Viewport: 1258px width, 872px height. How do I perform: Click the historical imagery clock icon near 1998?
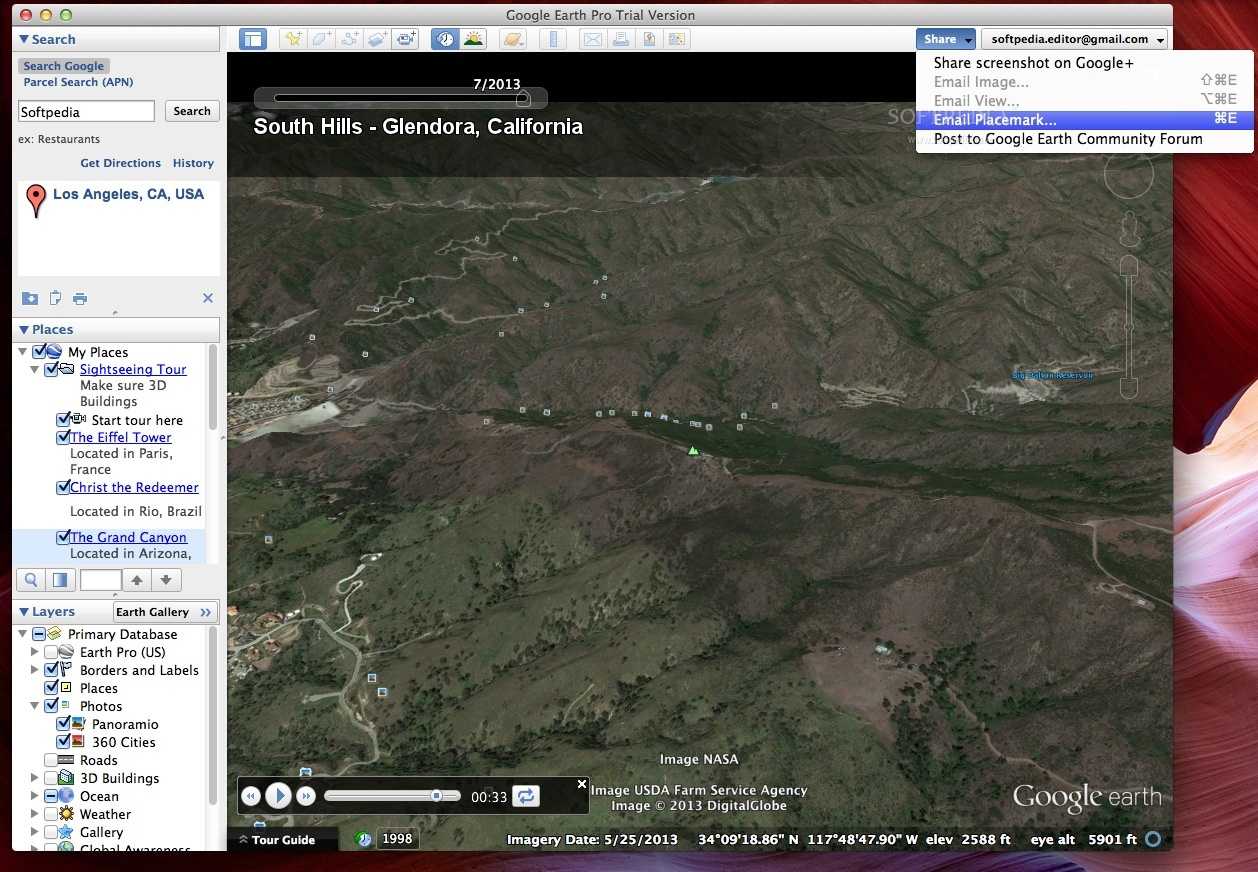point(364,839)
